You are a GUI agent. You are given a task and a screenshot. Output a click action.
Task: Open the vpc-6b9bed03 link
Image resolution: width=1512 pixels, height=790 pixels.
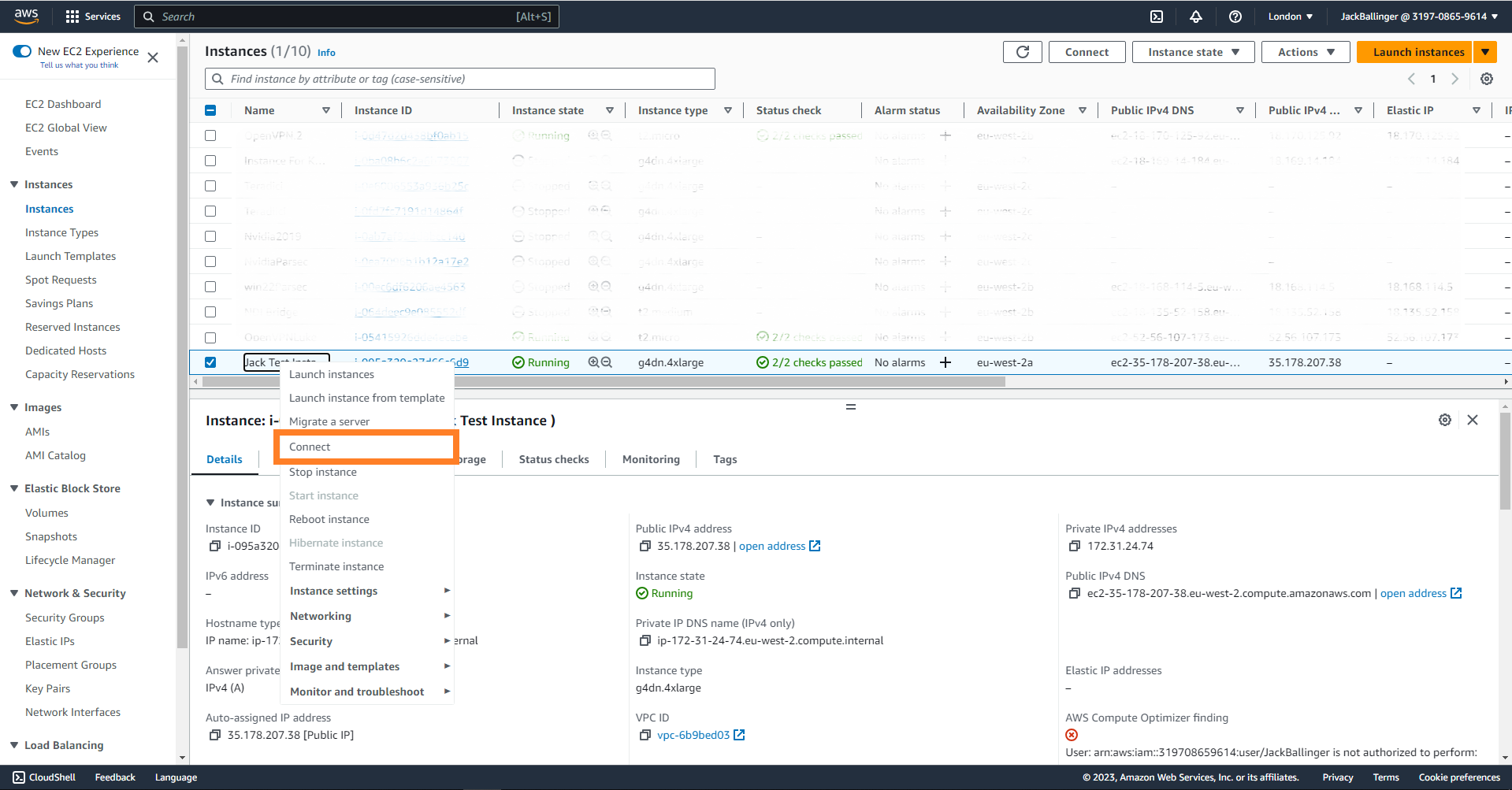(x=693, y=735)
